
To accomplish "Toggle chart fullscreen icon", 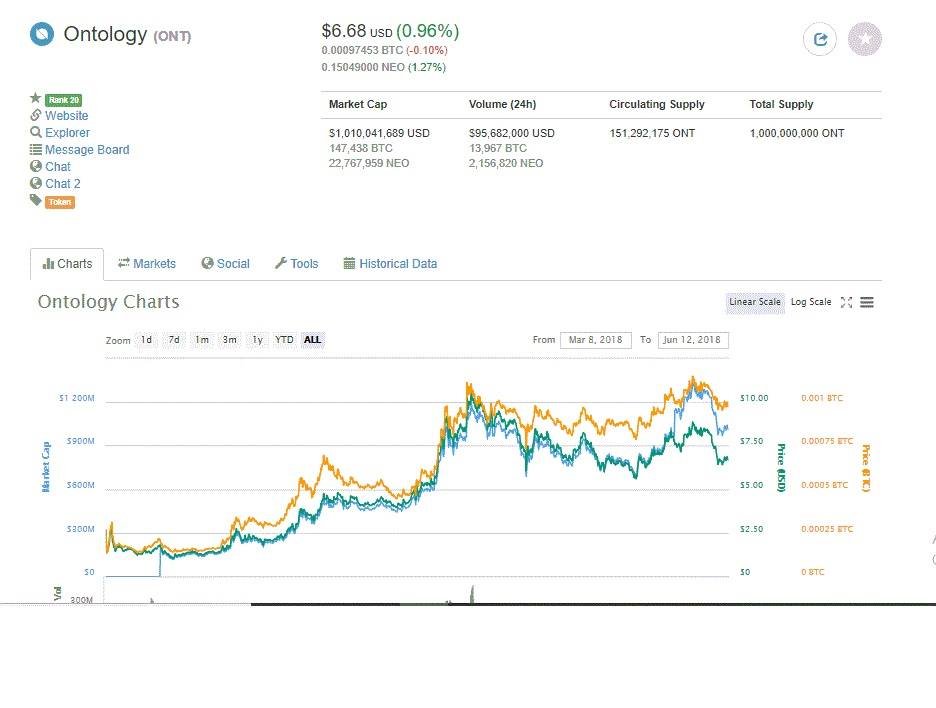I will (x=846, y=303).
